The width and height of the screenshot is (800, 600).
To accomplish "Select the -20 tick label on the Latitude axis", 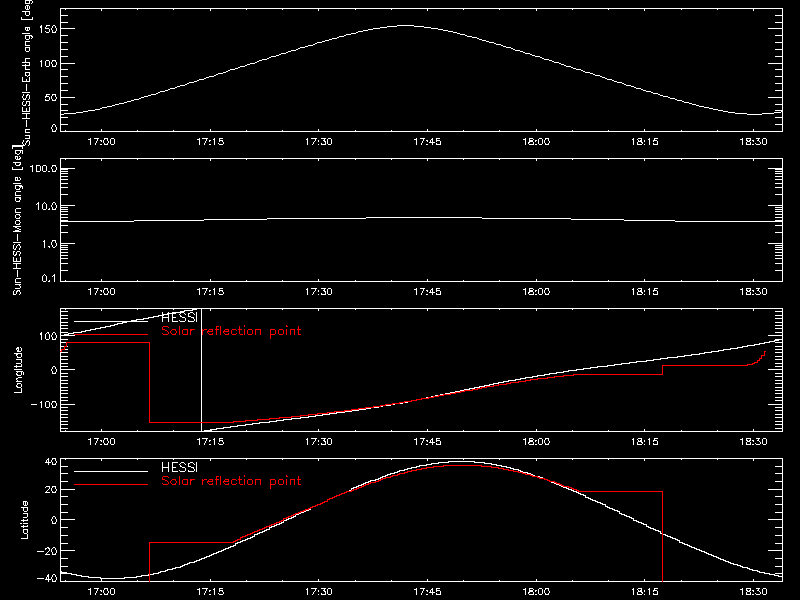I will click(x=47, y=551).
